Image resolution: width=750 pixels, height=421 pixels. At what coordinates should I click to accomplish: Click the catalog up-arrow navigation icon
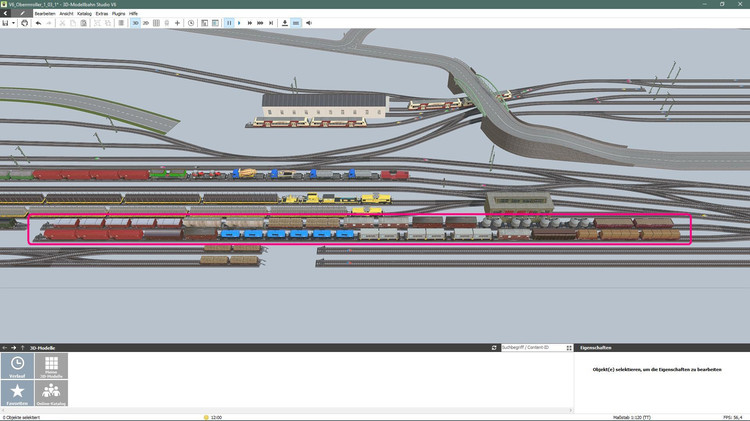(23, 347)
